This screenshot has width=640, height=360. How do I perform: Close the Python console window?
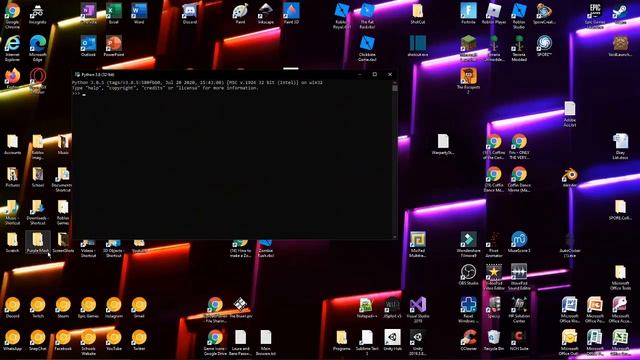click(390, 74)
